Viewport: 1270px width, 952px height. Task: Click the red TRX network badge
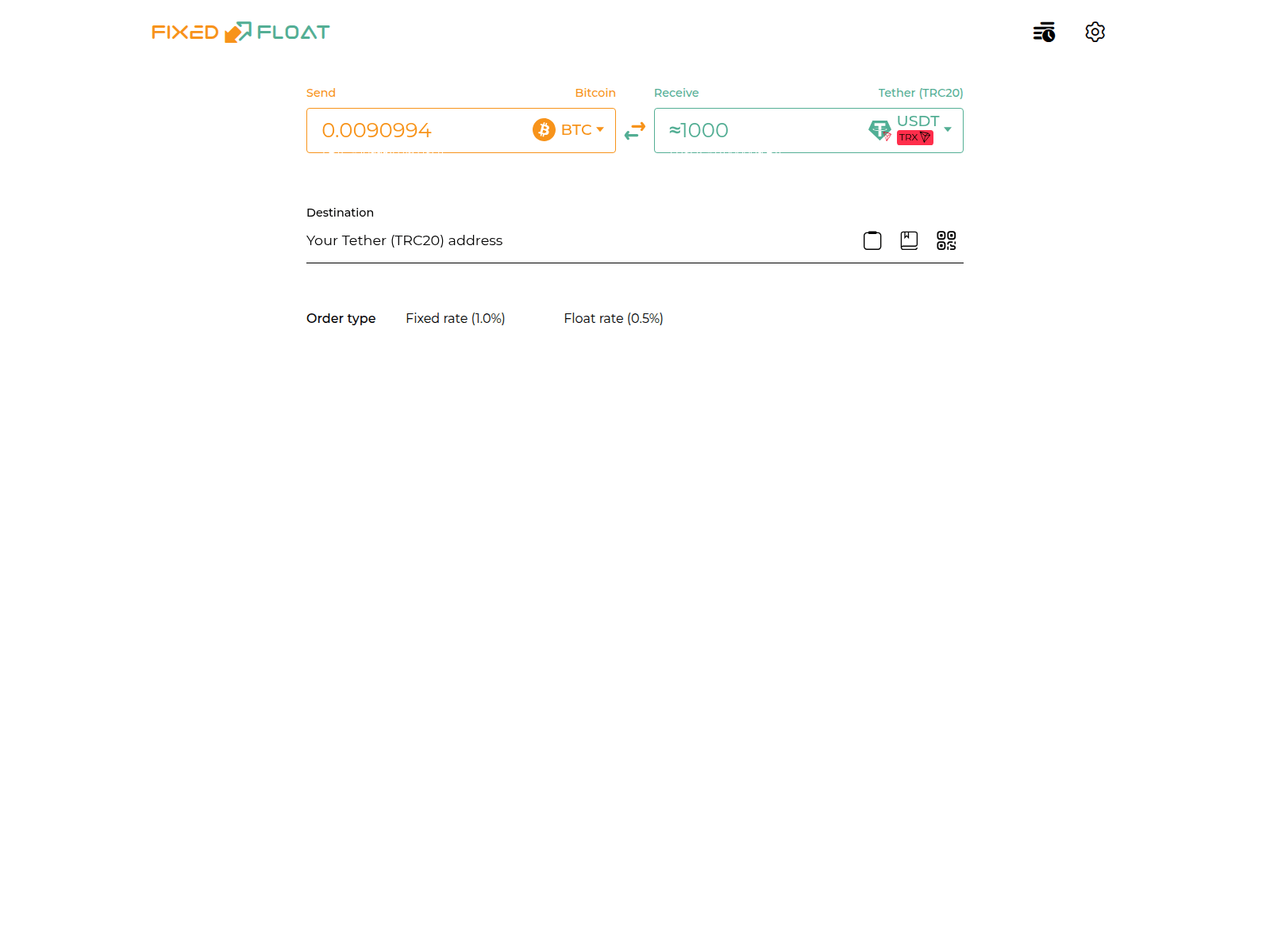[x=915, y=138]
